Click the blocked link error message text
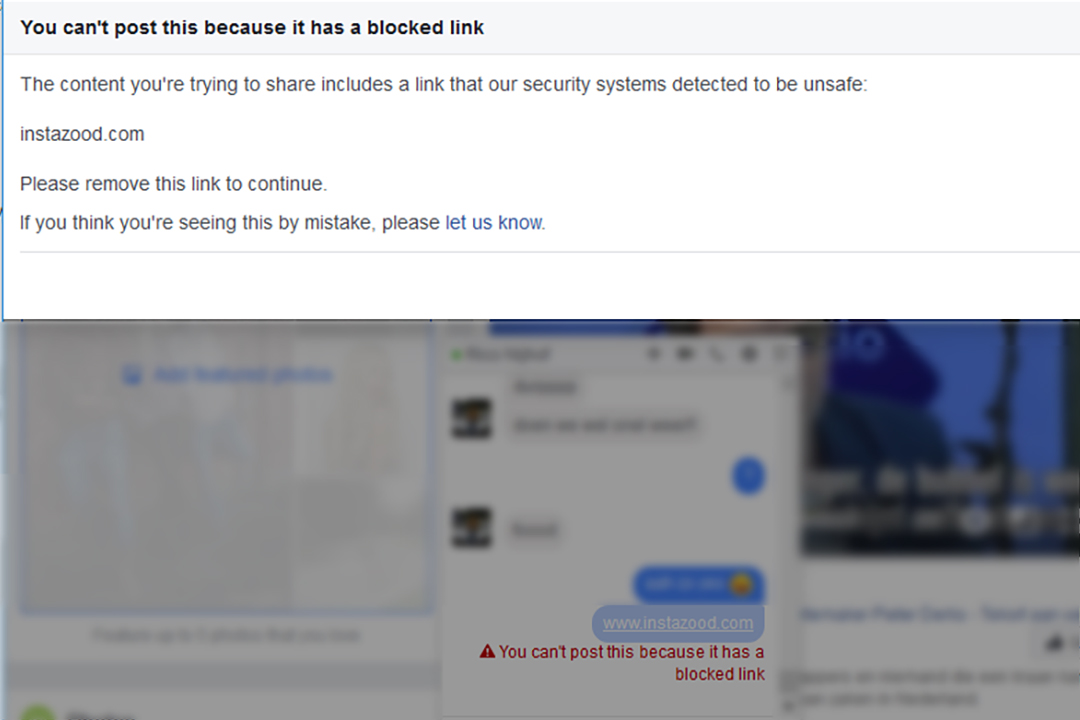Image resolution: width=1080 pixels, height=720 pixels. (631, 663)
